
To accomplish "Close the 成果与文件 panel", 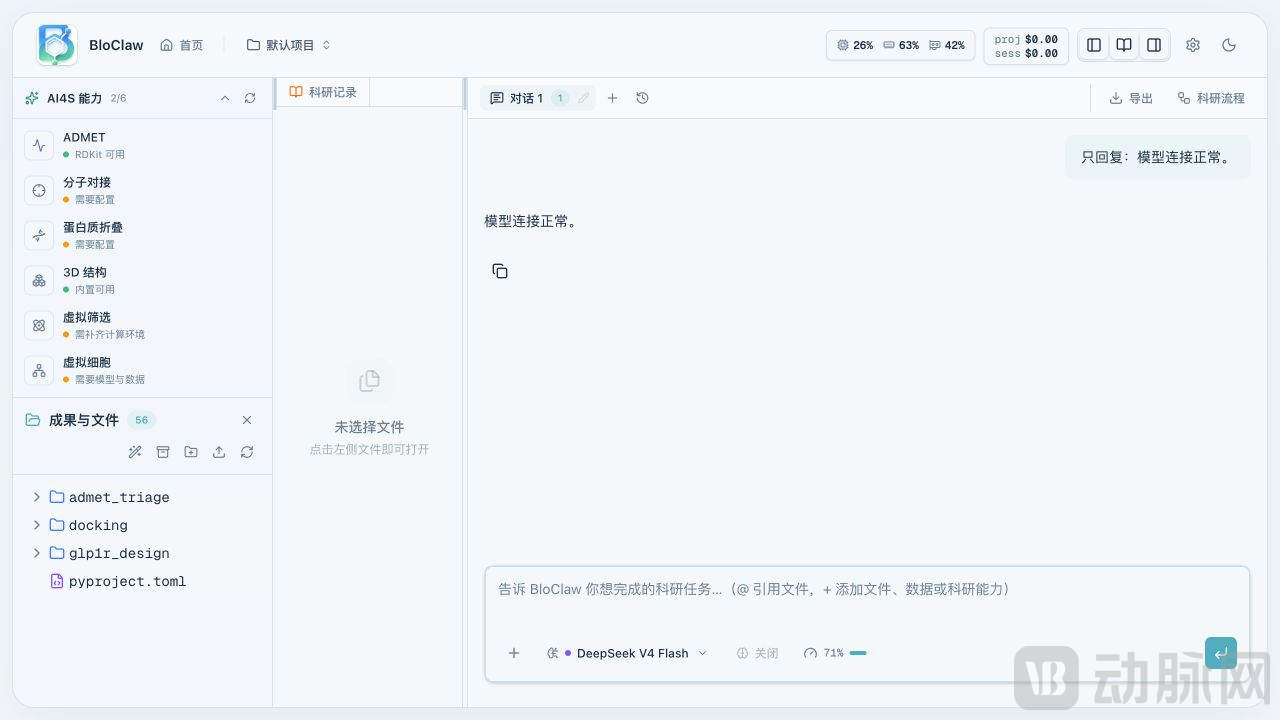I will tap(247, 420).
